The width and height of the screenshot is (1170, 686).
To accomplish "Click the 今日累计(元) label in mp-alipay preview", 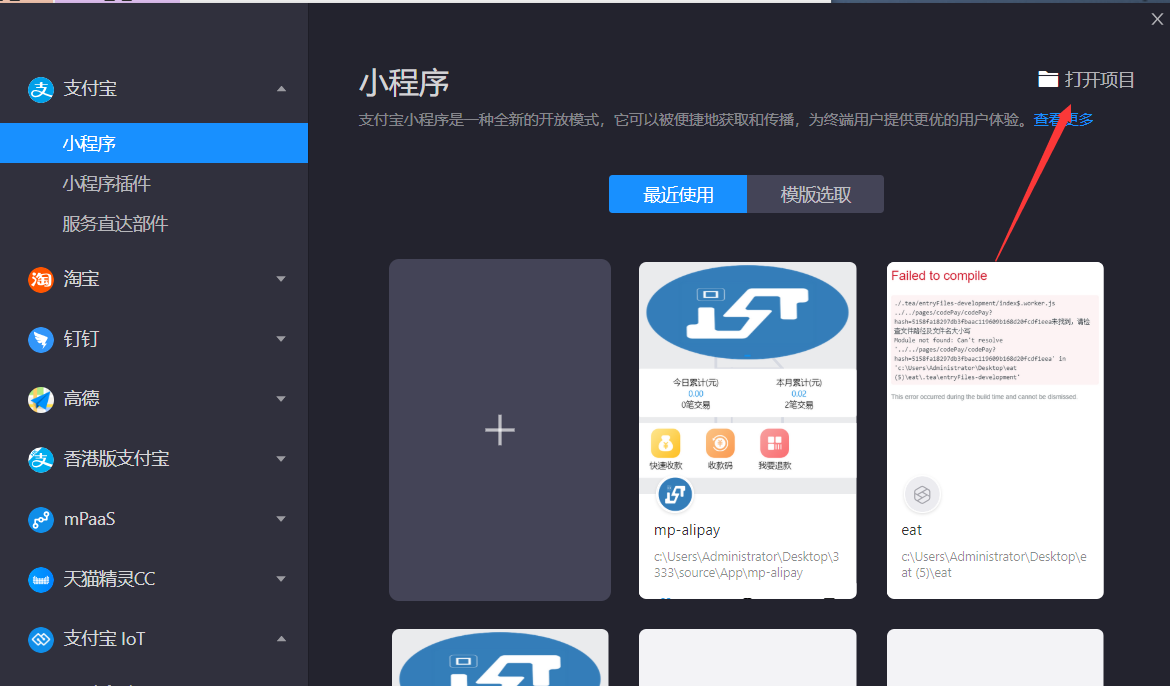I will 695,382.
